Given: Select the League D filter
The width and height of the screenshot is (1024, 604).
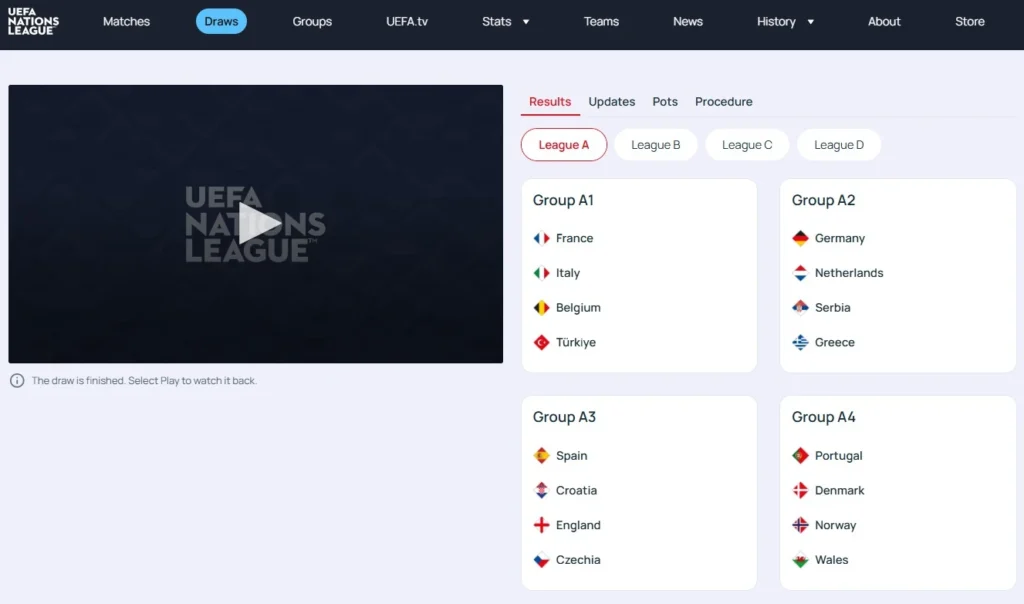Looking at the screenshot, I should point(839,145).
